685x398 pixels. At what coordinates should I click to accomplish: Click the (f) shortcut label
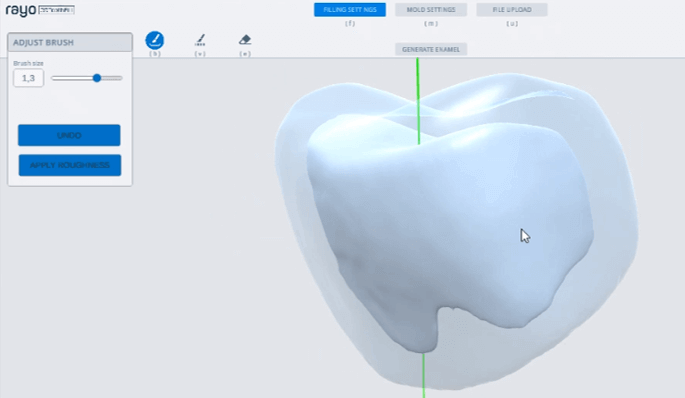tap(350, 24)
